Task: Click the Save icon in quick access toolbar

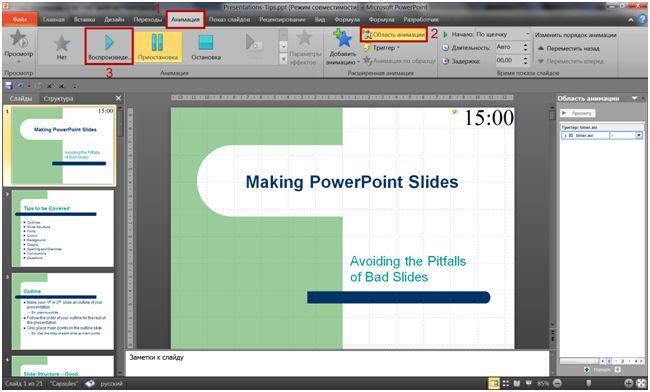Action: 8,86
